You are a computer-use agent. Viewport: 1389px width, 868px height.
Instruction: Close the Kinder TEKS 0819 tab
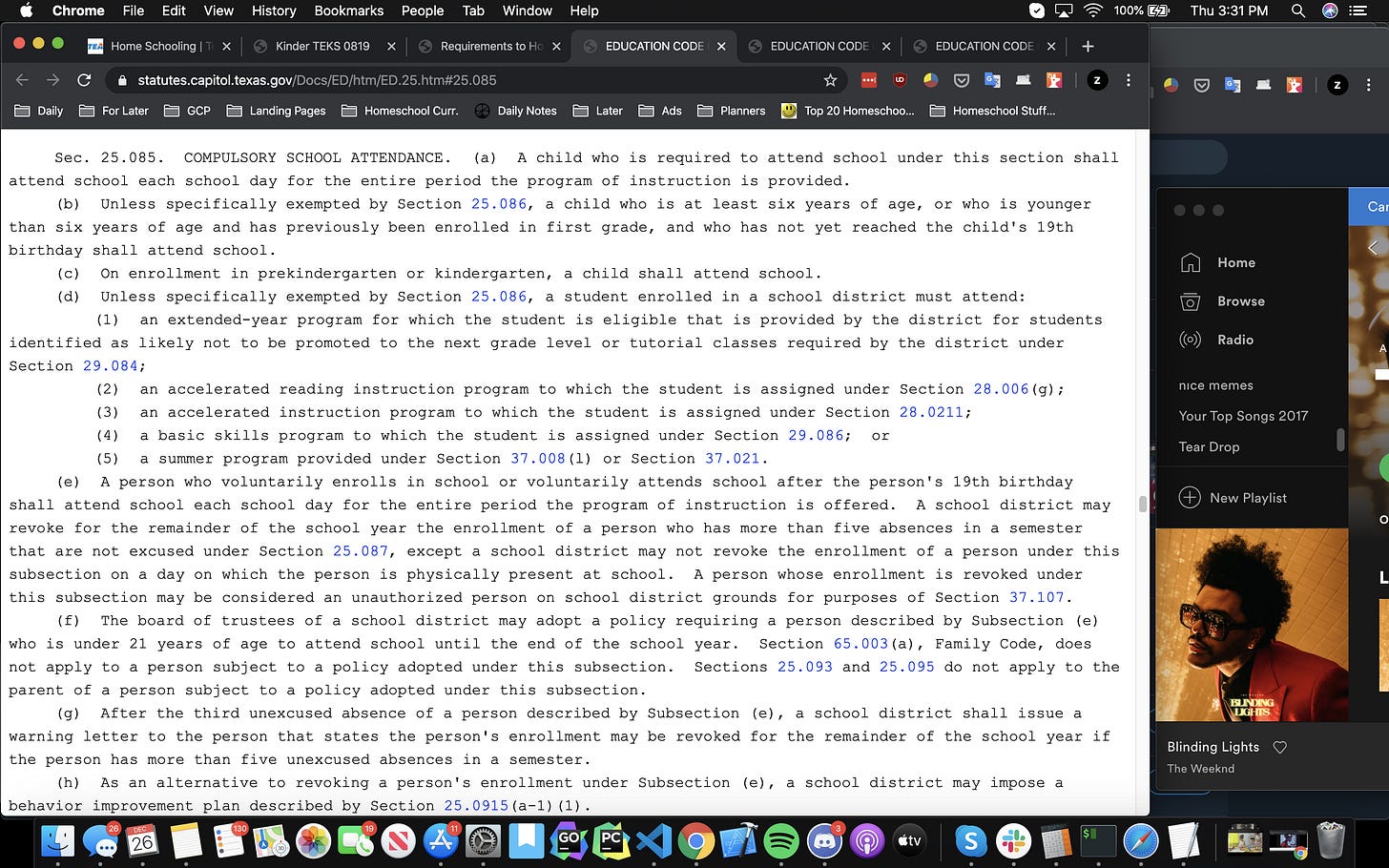[x=391, y=46]
